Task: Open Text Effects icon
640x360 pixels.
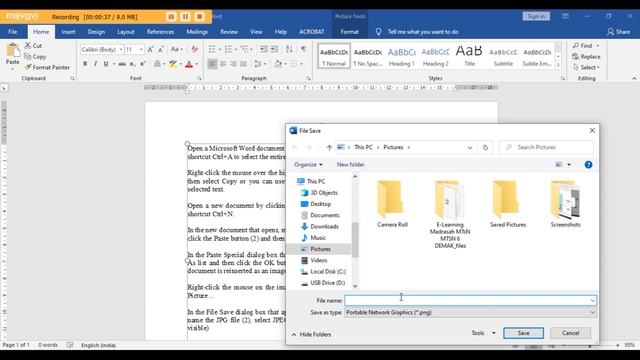Action: 157,64
